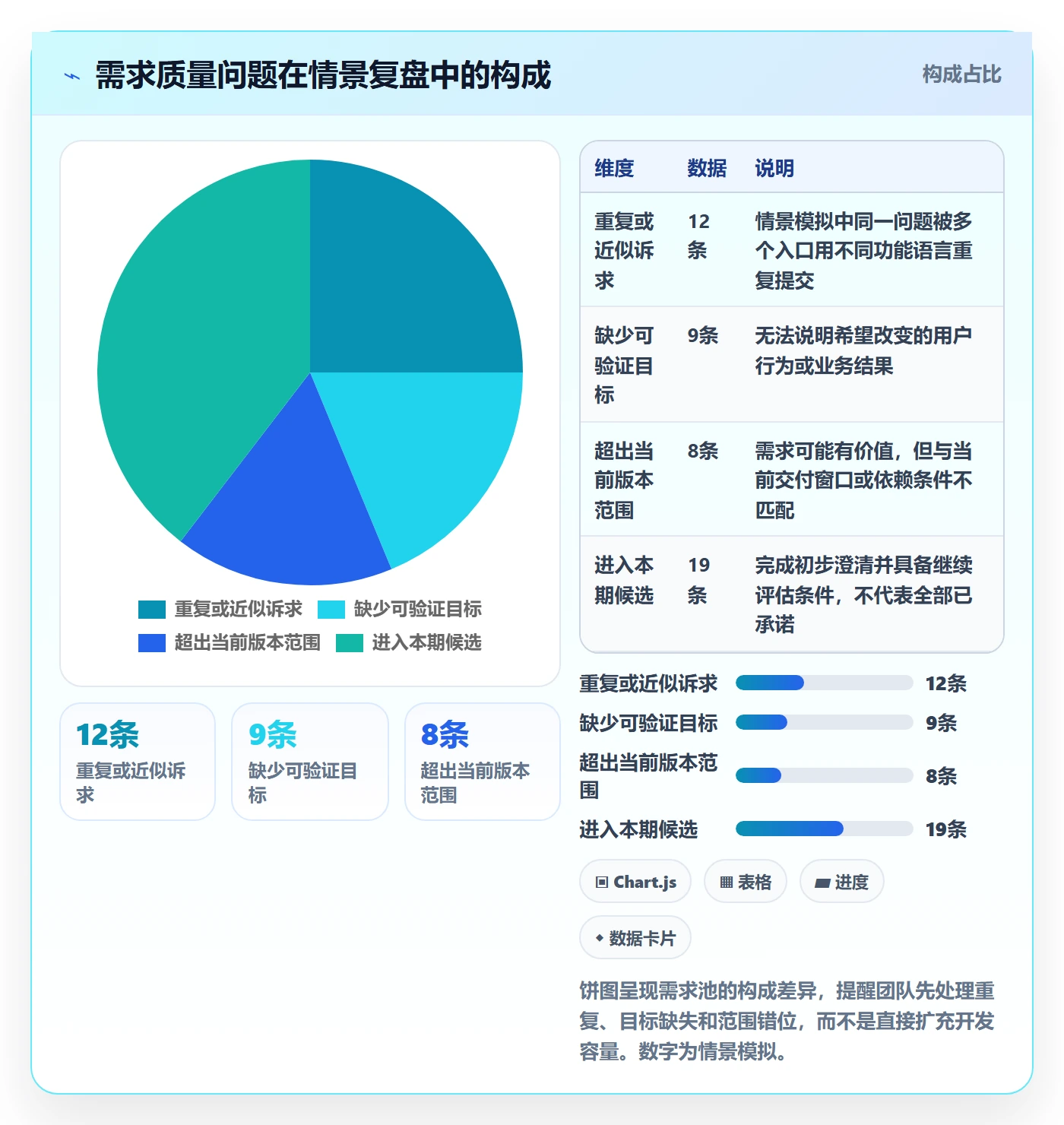The image size is (1064, 1125).
Task: Click the 构成占比 label in the header
Action: (x=961, y=74)
